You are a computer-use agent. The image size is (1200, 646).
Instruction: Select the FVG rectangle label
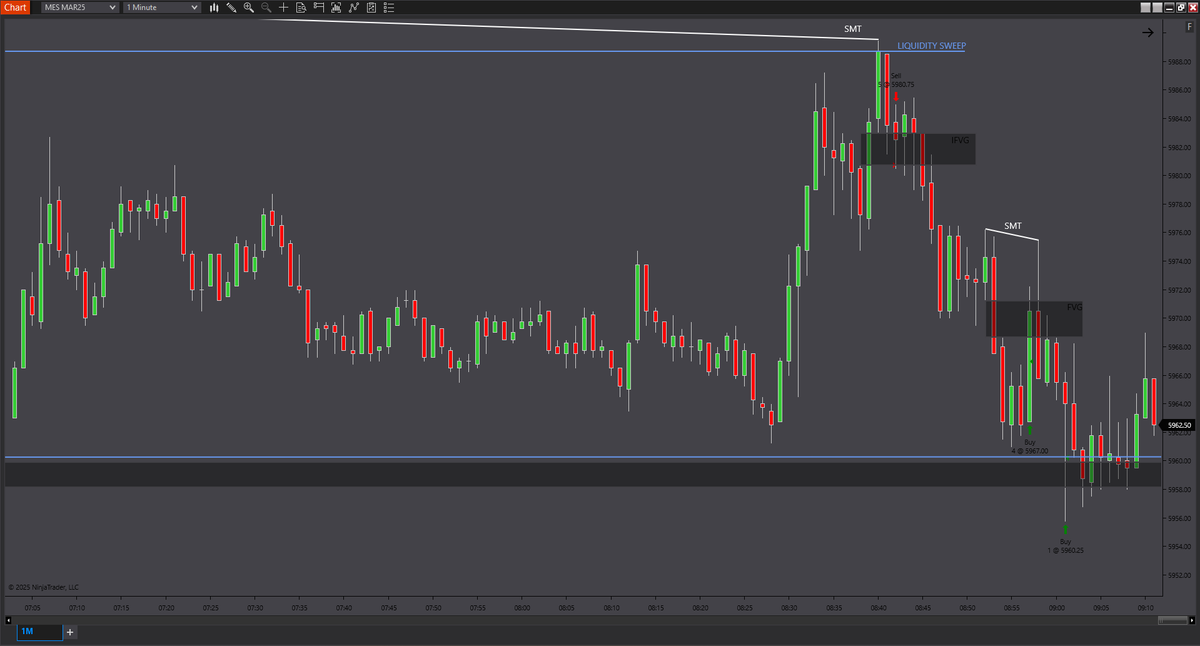click(1074, 307)
